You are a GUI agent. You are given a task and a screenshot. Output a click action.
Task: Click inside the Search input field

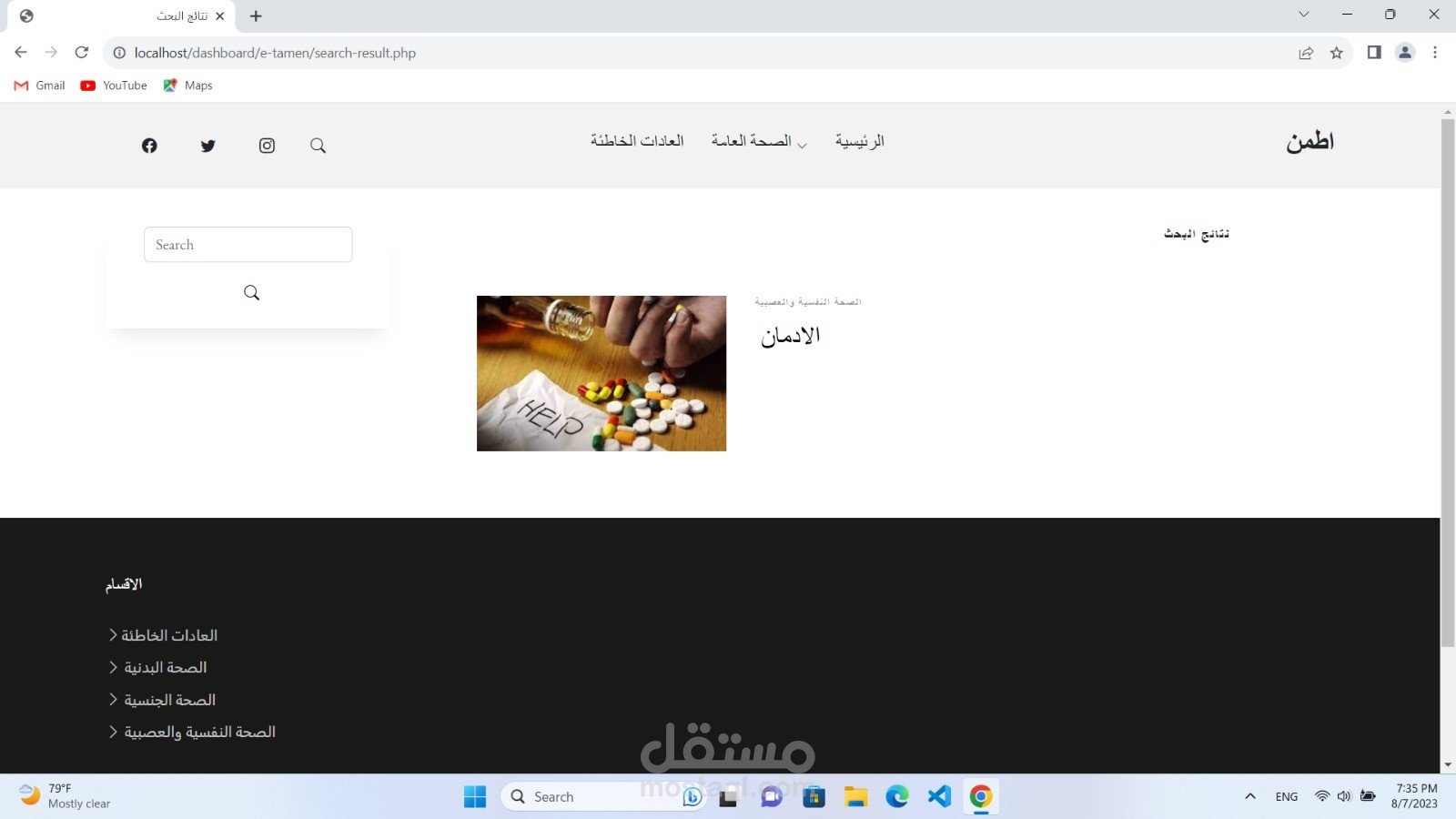248,244
